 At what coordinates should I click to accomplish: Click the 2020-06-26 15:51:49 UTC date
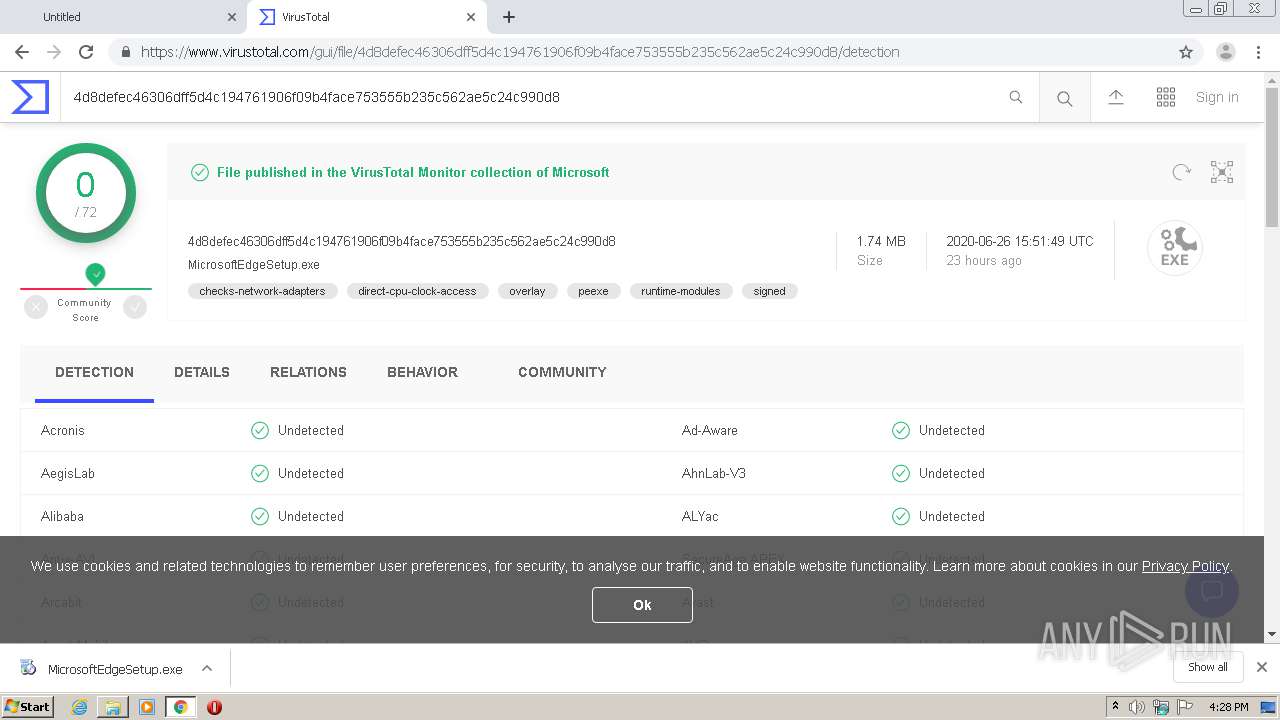(1020, 241)
